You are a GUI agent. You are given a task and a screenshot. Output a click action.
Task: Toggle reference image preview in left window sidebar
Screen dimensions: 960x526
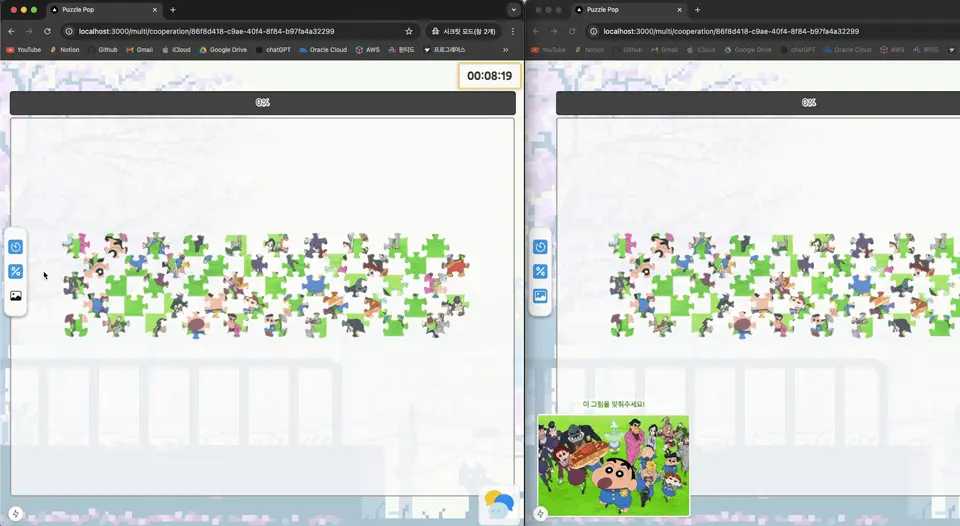pos(16,296)
